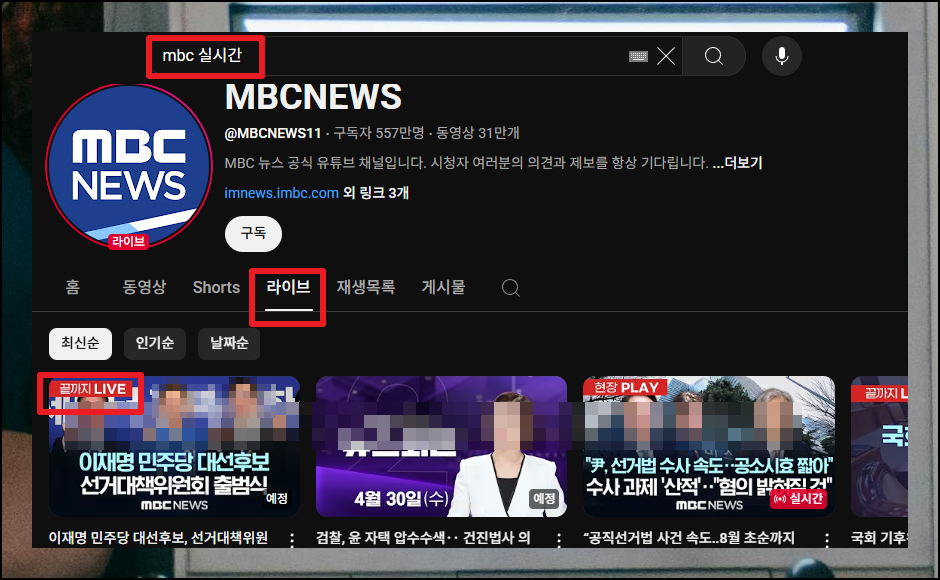Screen dimensions: 940x580
Task: Clear the search text with the X icon
Action: [x=666, y=56]
